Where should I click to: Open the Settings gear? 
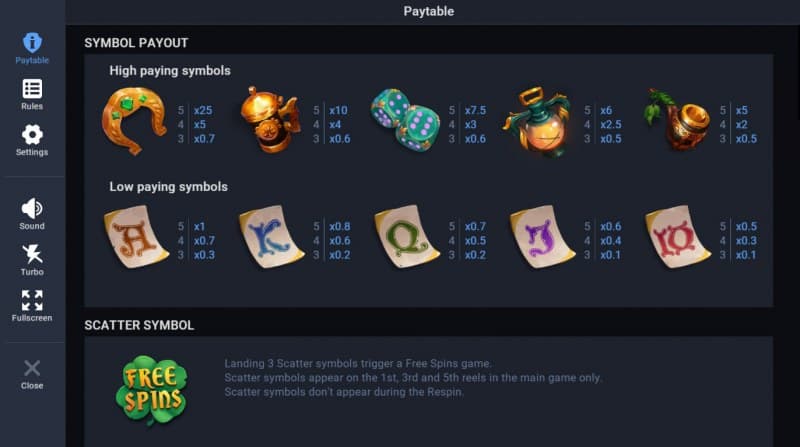coord(32,139)
